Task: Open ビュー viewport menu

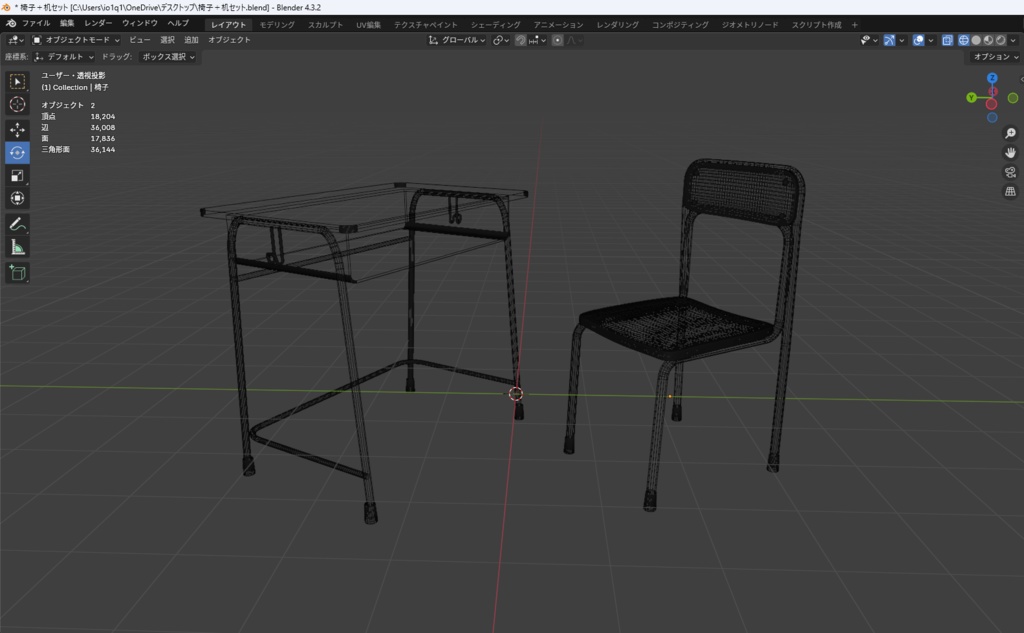Action: click(x=140, y=40)
